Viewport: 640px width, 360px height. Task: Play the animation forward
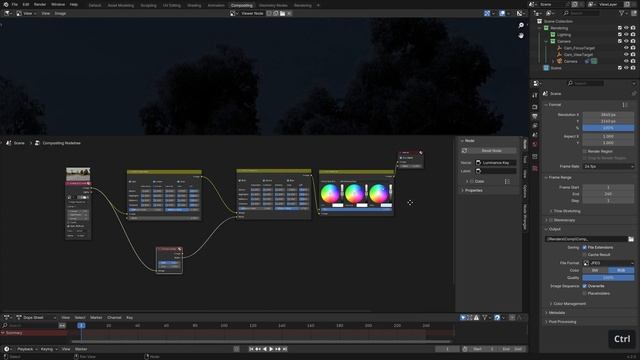[271, 349]
